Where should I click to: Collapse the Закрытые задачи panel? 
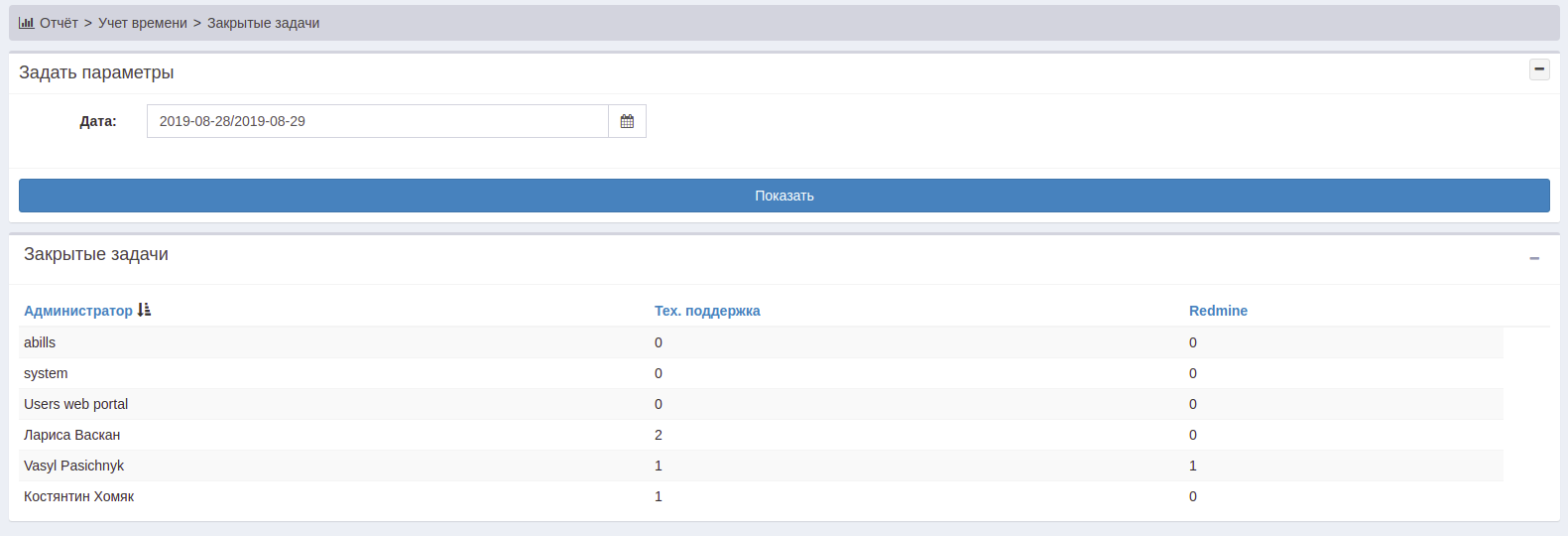tap(1534, 258)
